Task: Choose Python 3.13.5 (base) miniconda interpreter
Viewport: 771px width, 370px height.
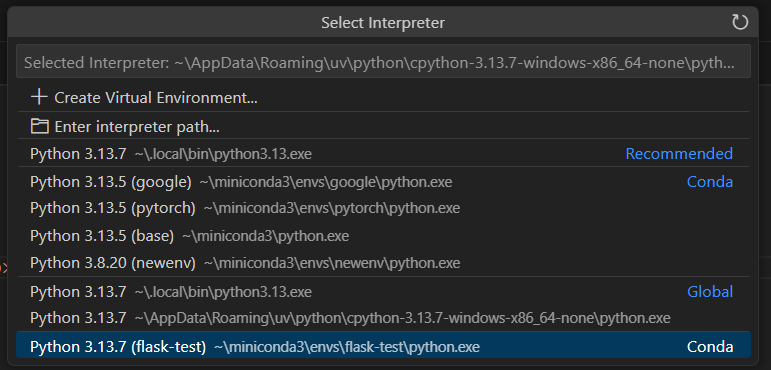Action: [x=383, y=236]
